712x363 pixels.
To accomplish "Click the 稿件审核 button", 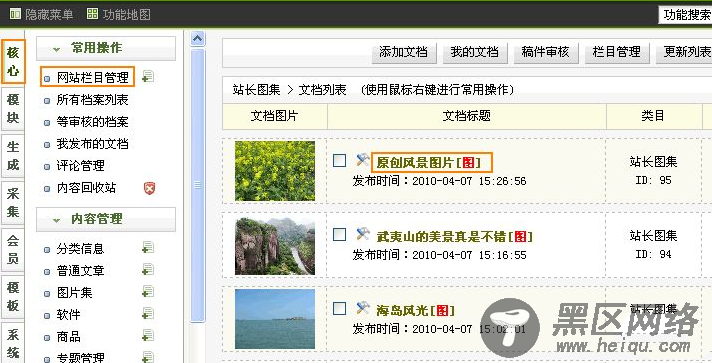I will pyautogui.click(x=545, y=52).
